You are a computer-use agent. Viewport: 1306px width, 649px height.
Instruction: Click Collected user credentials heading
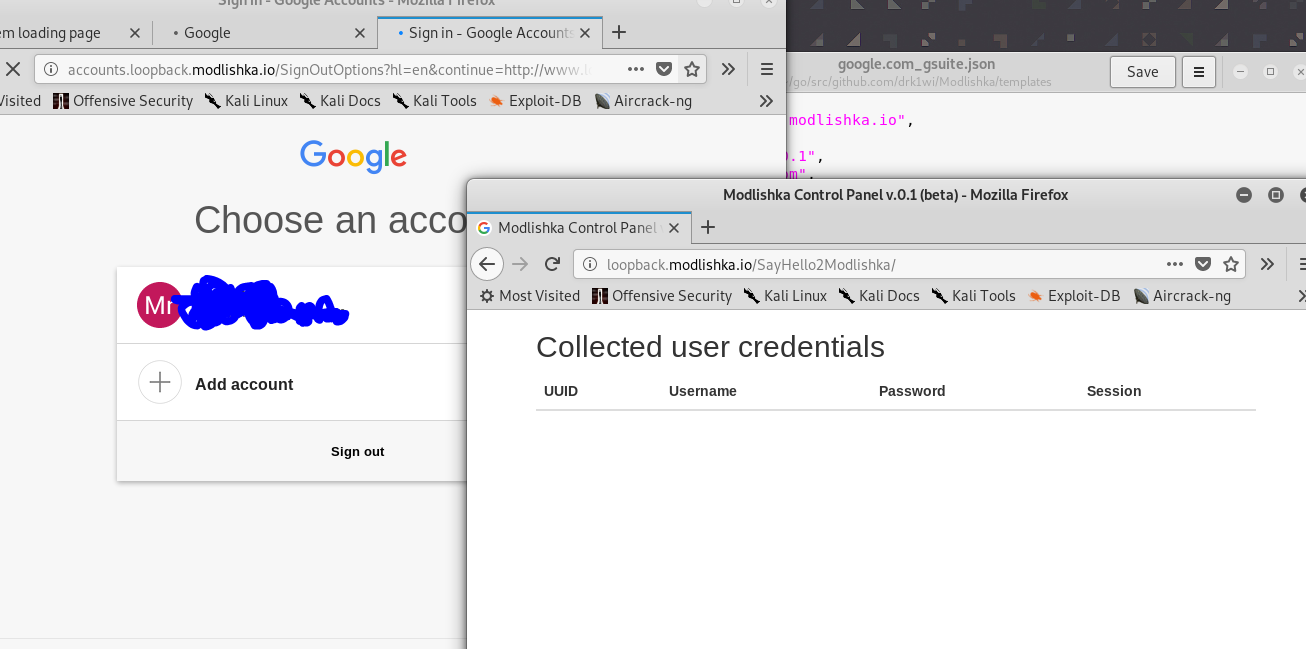[x=710, y=346]
